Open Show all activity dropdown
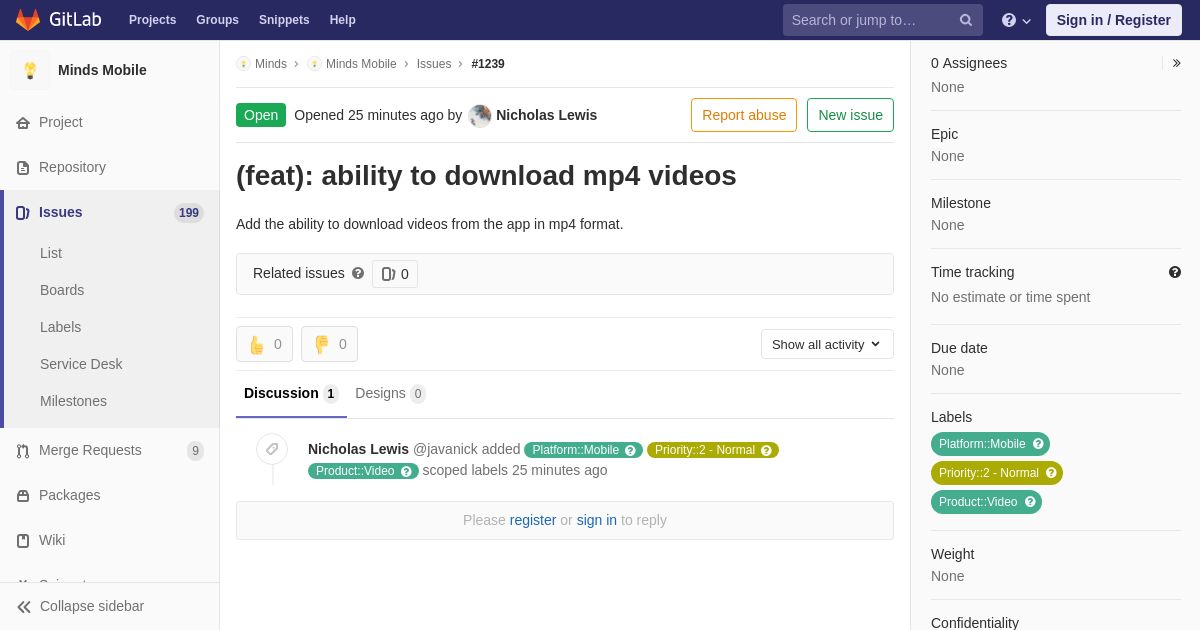The image size is (1200, 630). click(x=827, y=344)
